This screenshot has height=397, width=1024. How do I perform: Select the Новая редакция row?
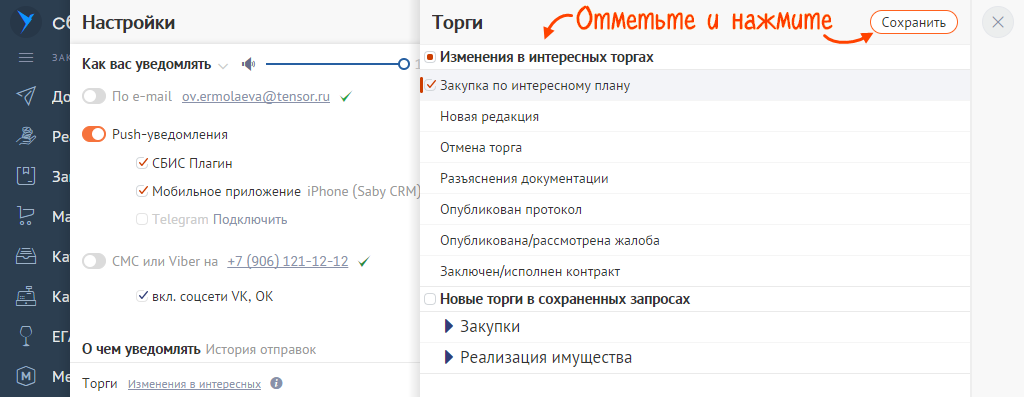point(695,116)
